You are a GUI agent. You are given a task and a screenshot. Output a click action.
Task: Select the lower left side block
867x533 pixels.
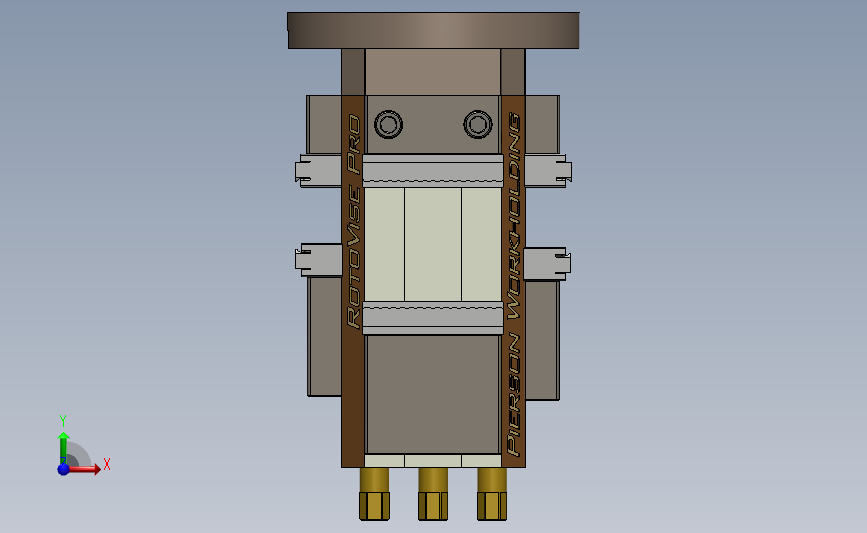325,337
